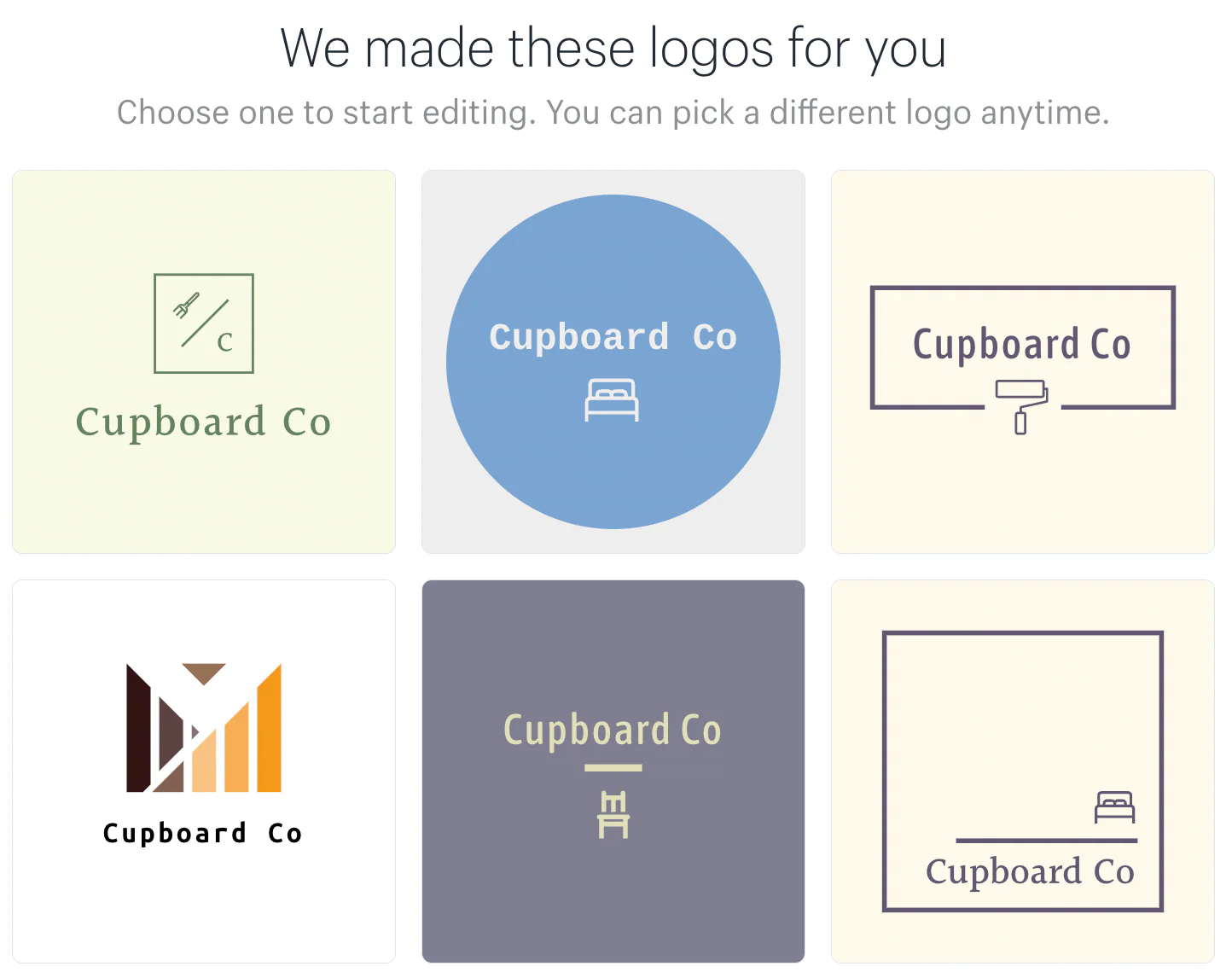Select the fork icon in green logo

[187, 305]
